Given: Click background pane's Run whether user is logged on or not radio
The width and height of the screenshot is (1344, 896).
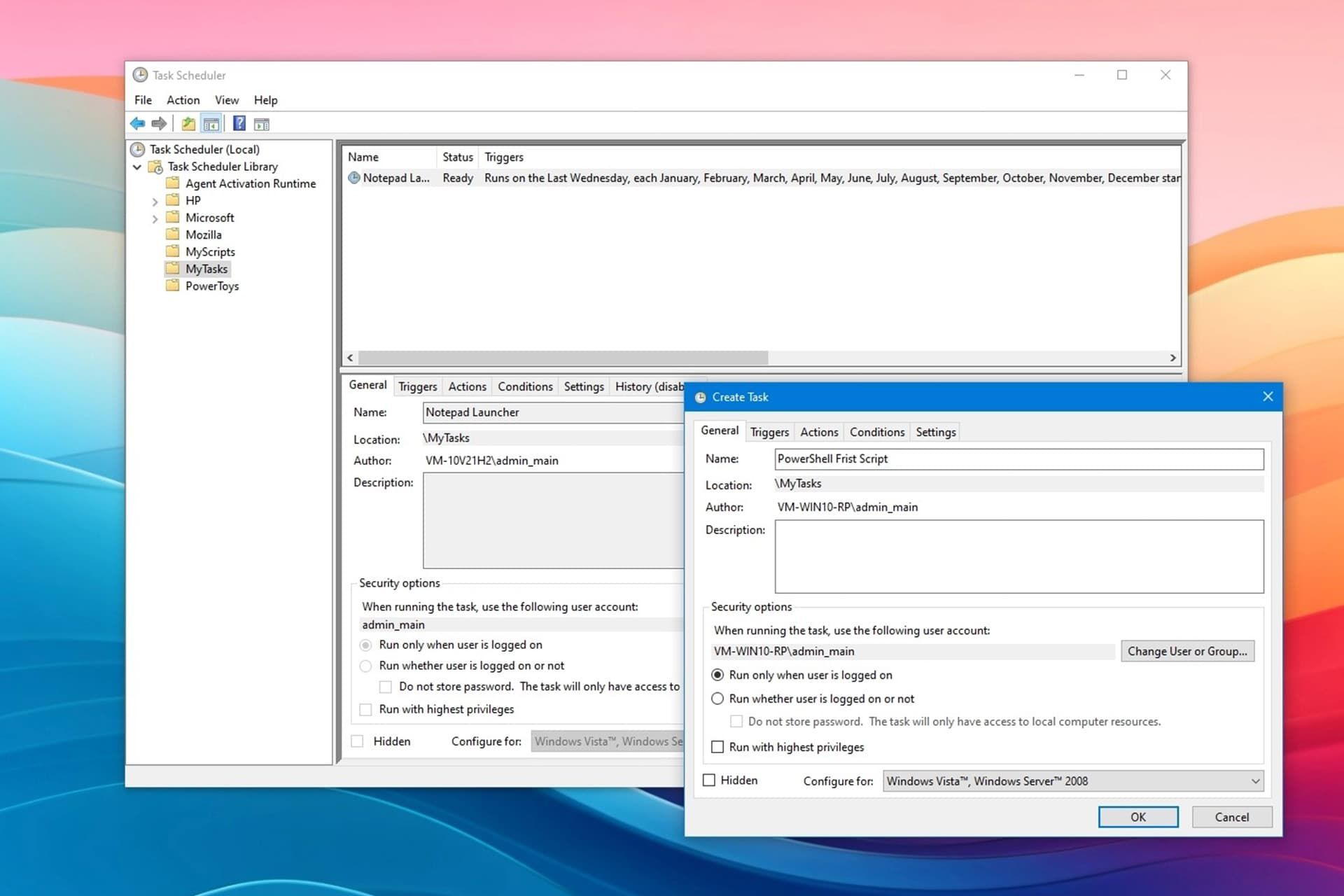Looking at the screenshot, I should [x=365, y=666].
